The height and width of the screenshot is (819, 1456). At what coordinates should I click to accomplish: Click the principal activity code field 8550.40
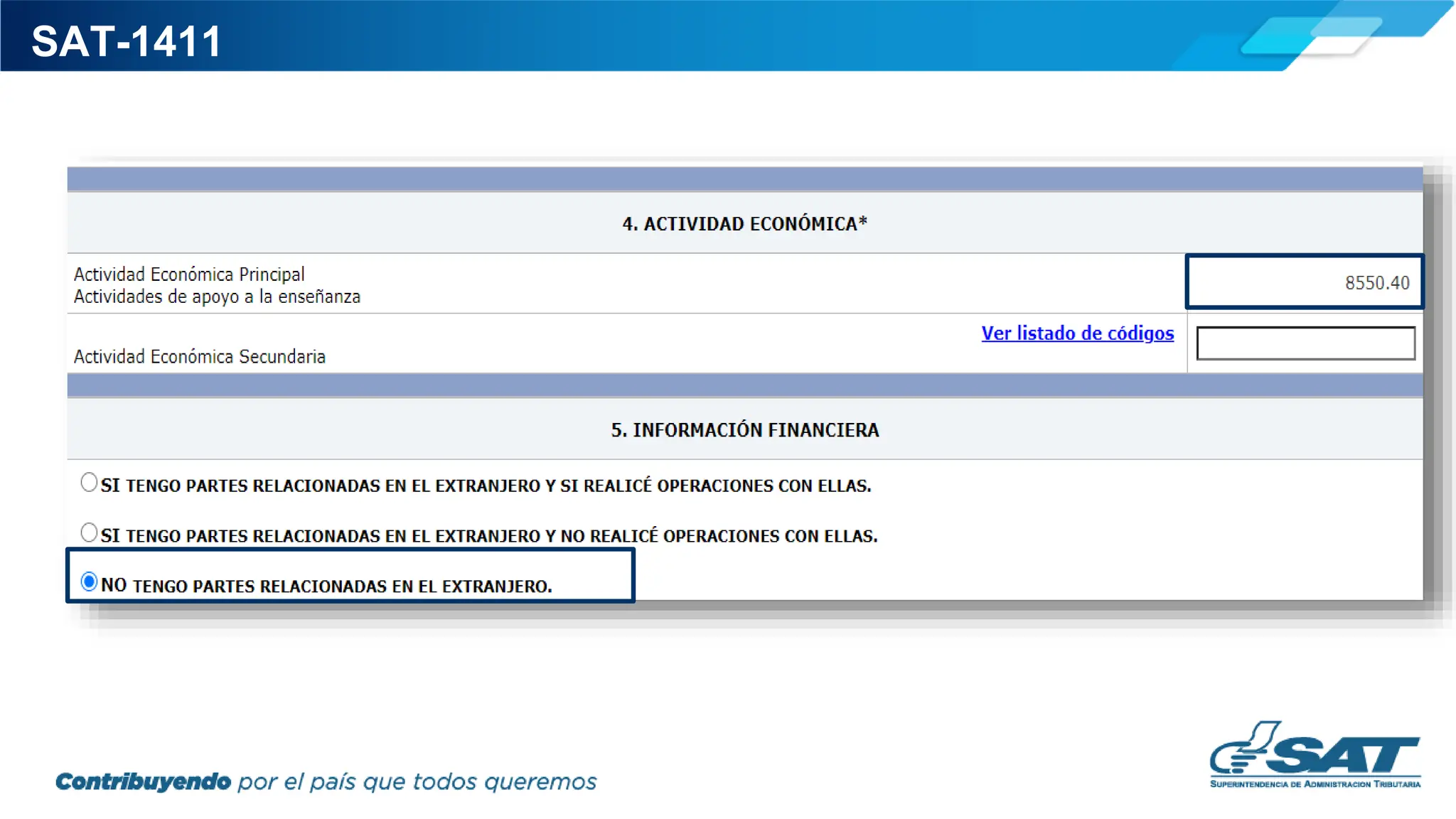pyautogui.click(x=1304, y=282)
